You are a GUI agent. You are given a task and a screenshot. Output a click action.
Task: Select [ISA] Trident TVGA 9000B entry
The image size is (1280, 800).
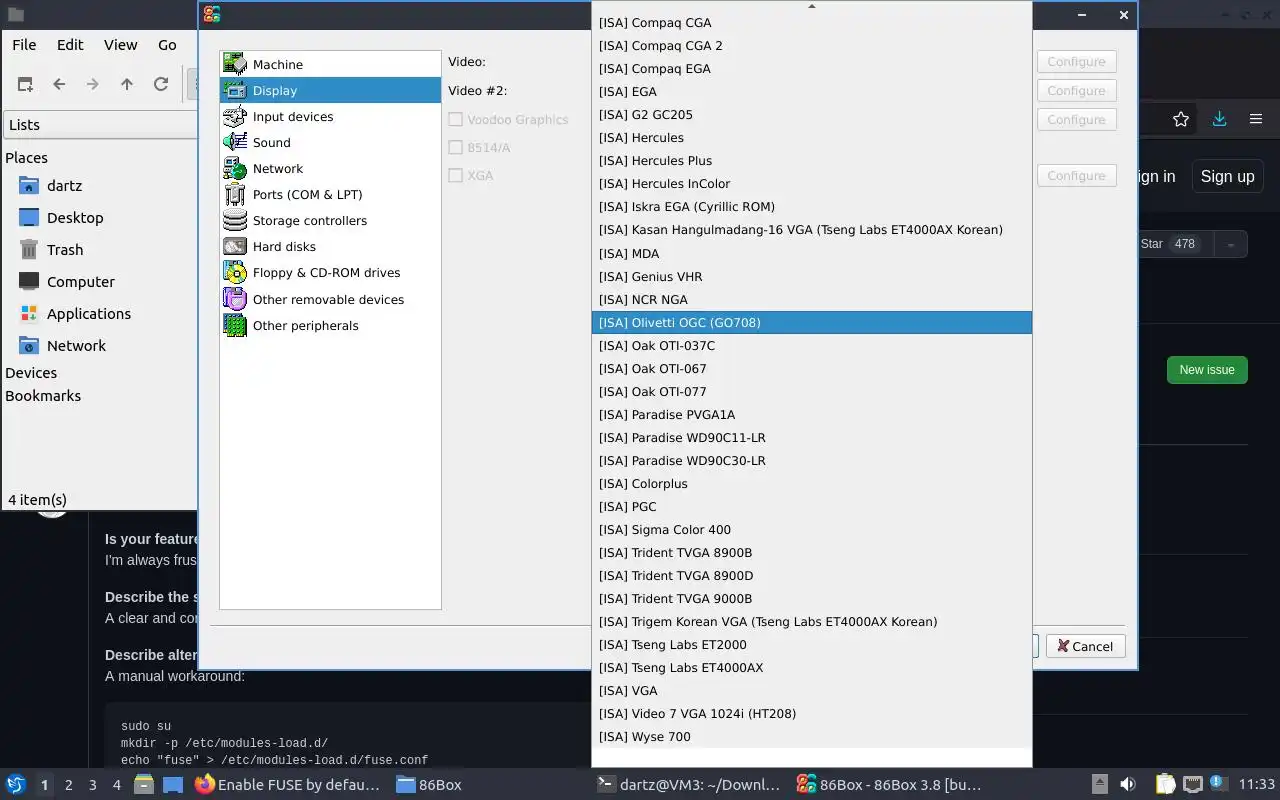(x=811, y=598)
